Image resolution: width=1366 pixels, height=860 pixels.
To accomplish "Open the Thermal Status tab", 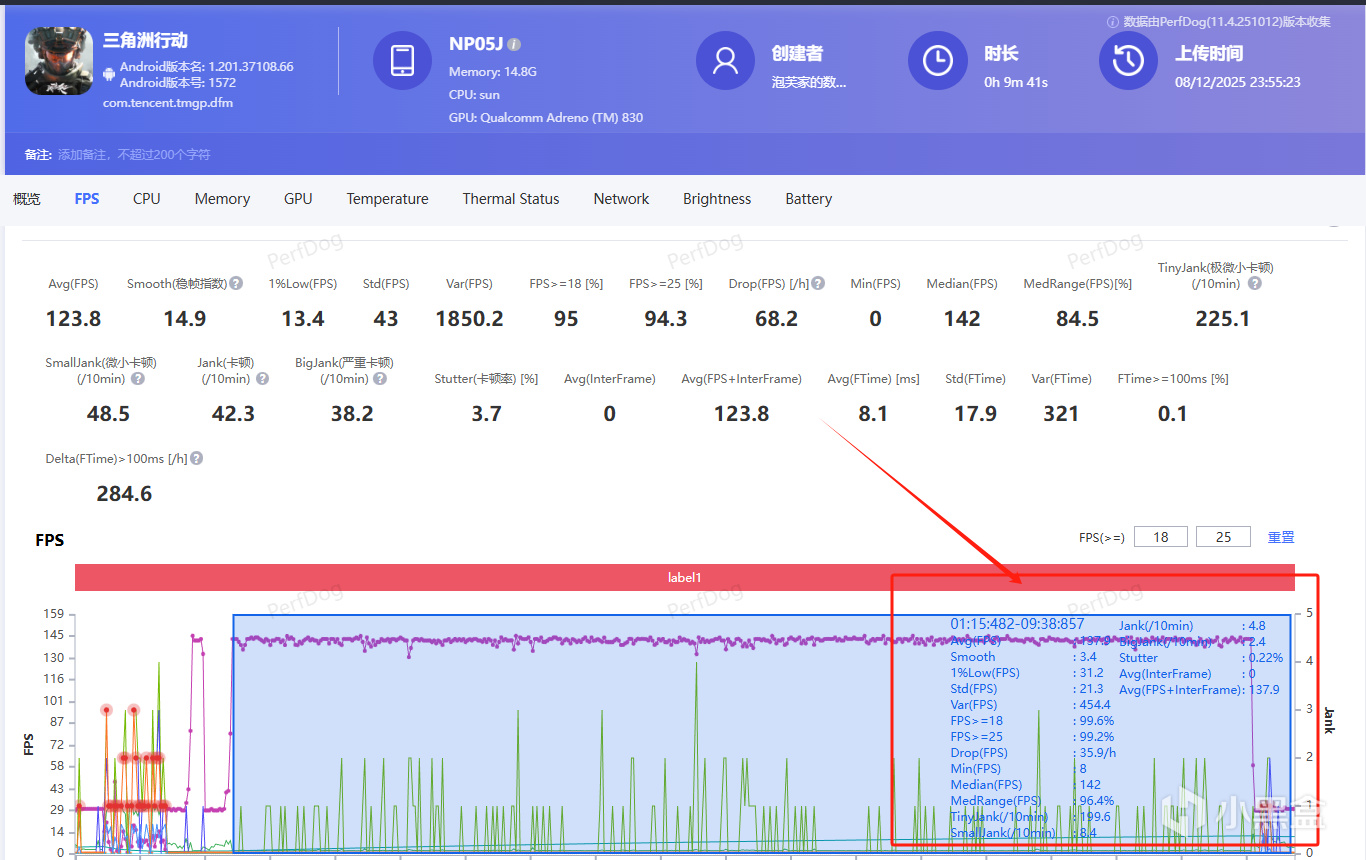I will tap(510, 199).
